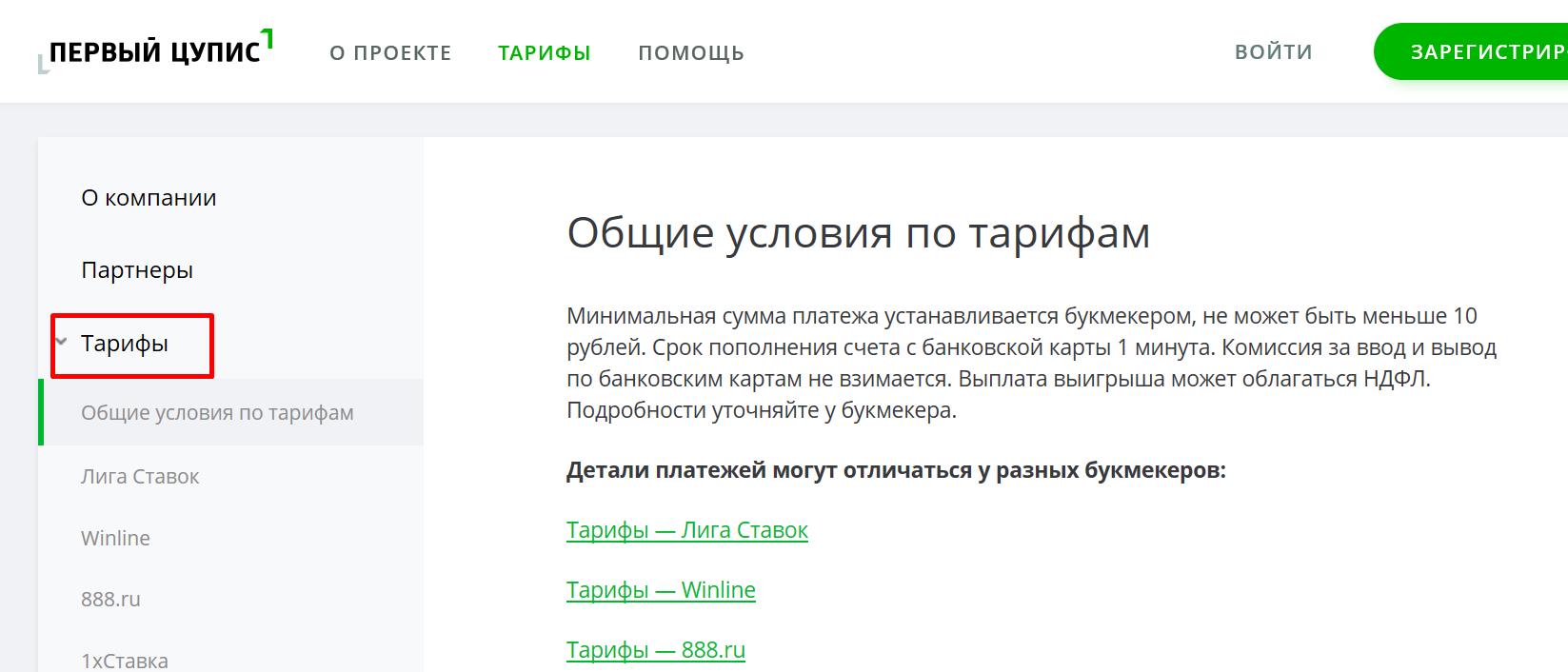This screenshot has width=1568, height=672.
Task: Open the О ПРОЕКТЕ menu item
Action: (390, 53)
